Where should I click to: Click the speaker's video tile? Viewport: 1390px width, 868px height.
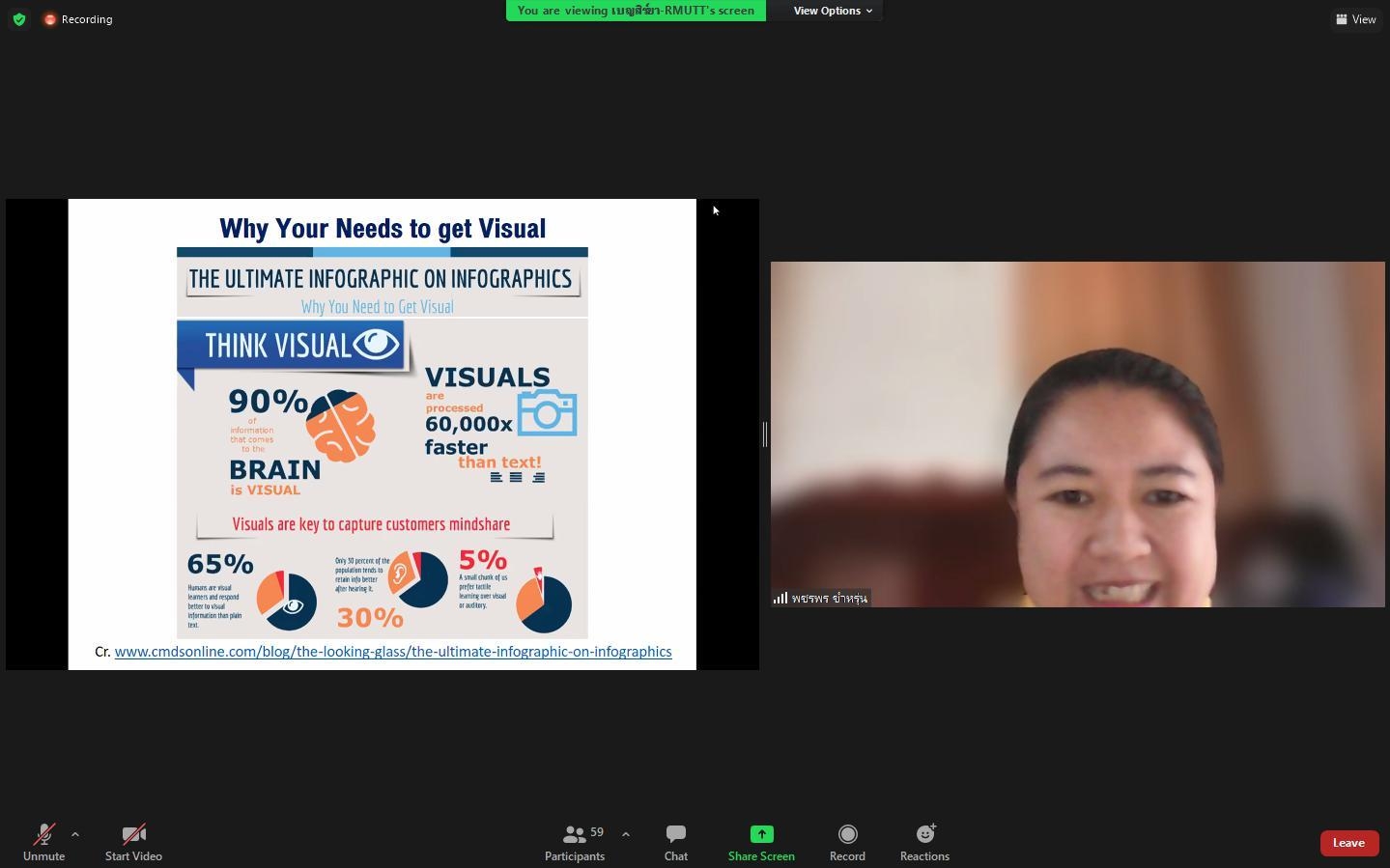1077,434
